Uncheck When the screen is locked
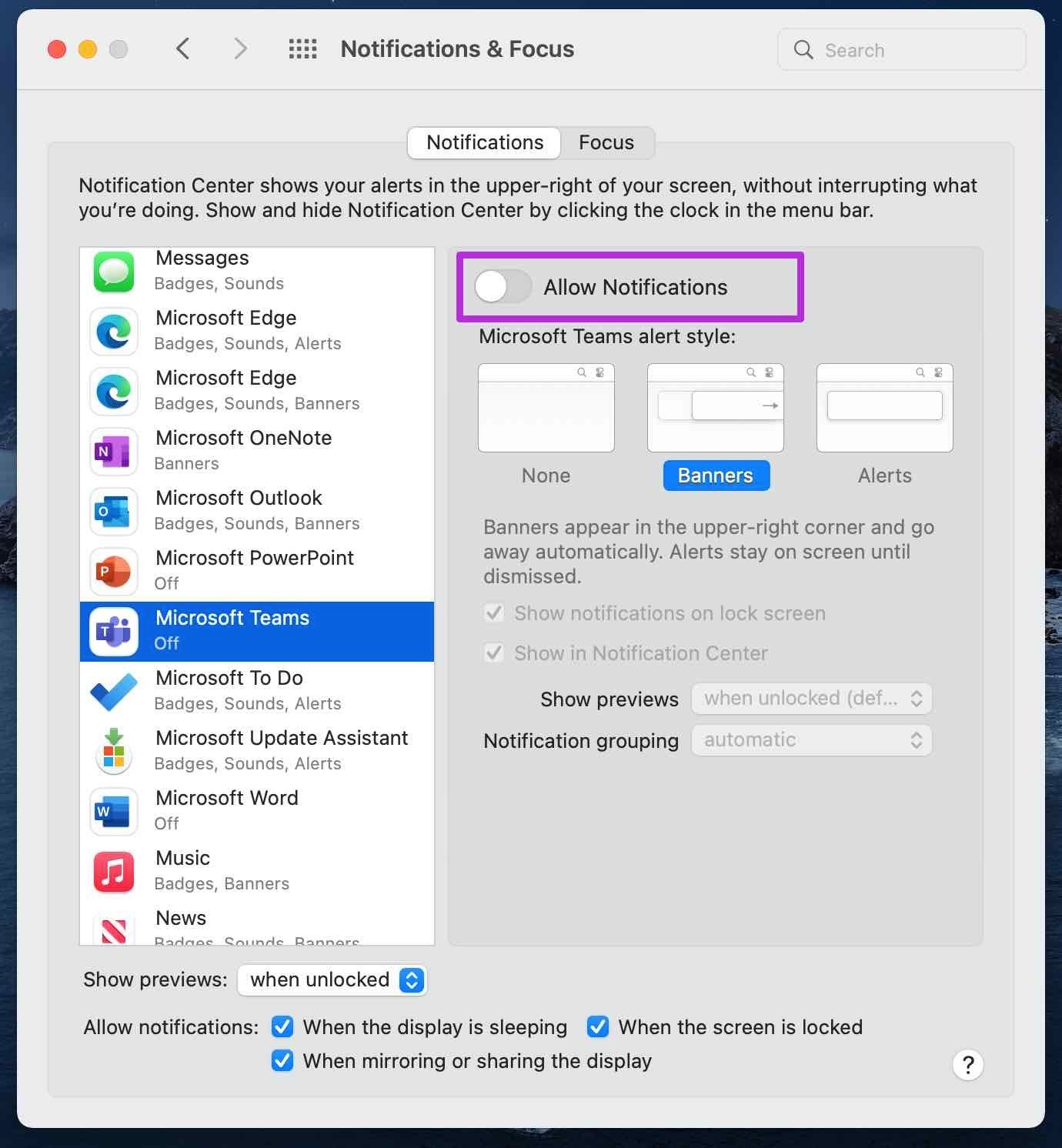Image resolution: width=1062 pixels, height=1148 pixels. [x=598, y=1026]
